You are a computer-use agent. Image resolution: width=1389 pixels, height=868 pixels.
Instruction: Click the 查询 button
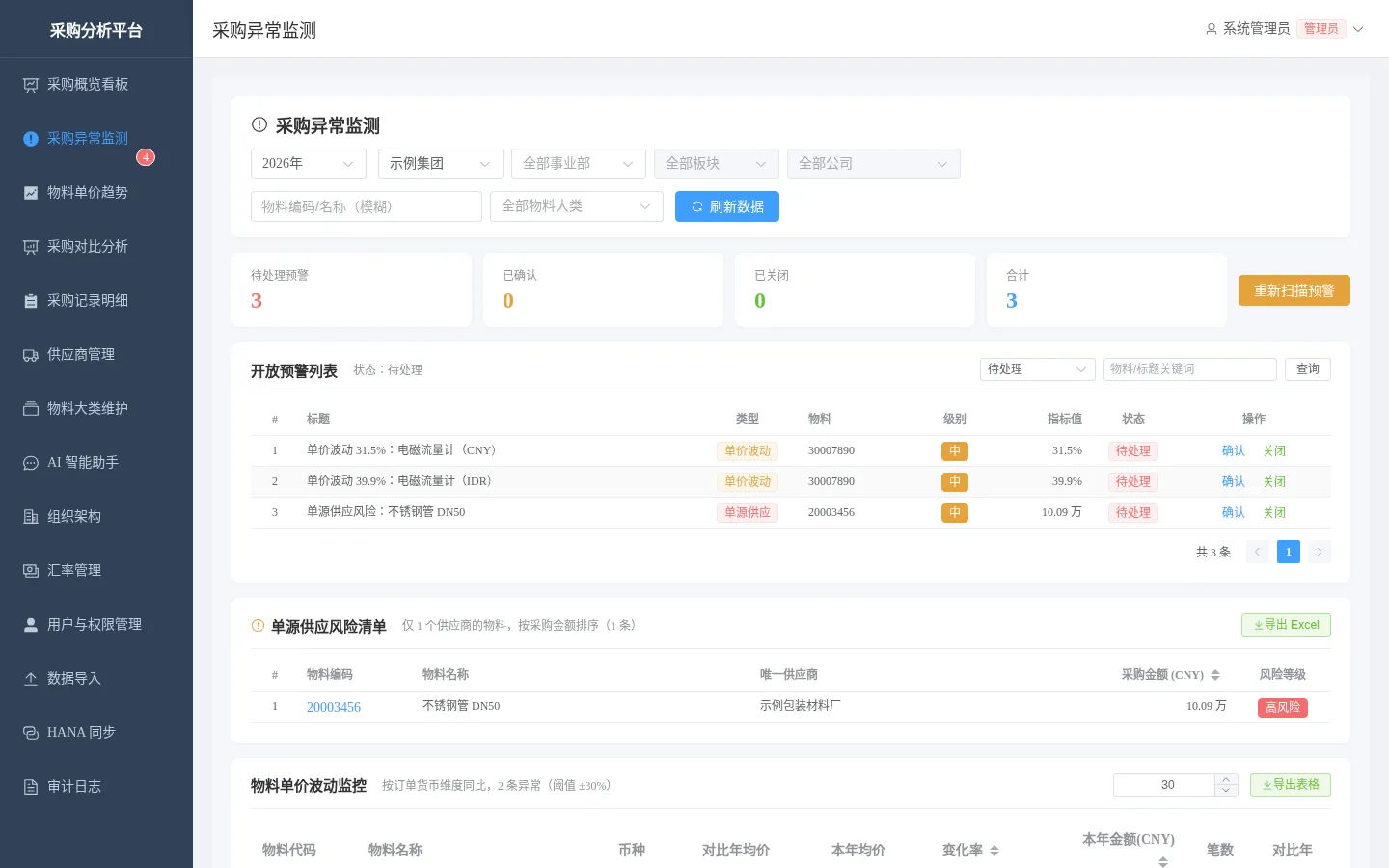tap(1308, 369)
